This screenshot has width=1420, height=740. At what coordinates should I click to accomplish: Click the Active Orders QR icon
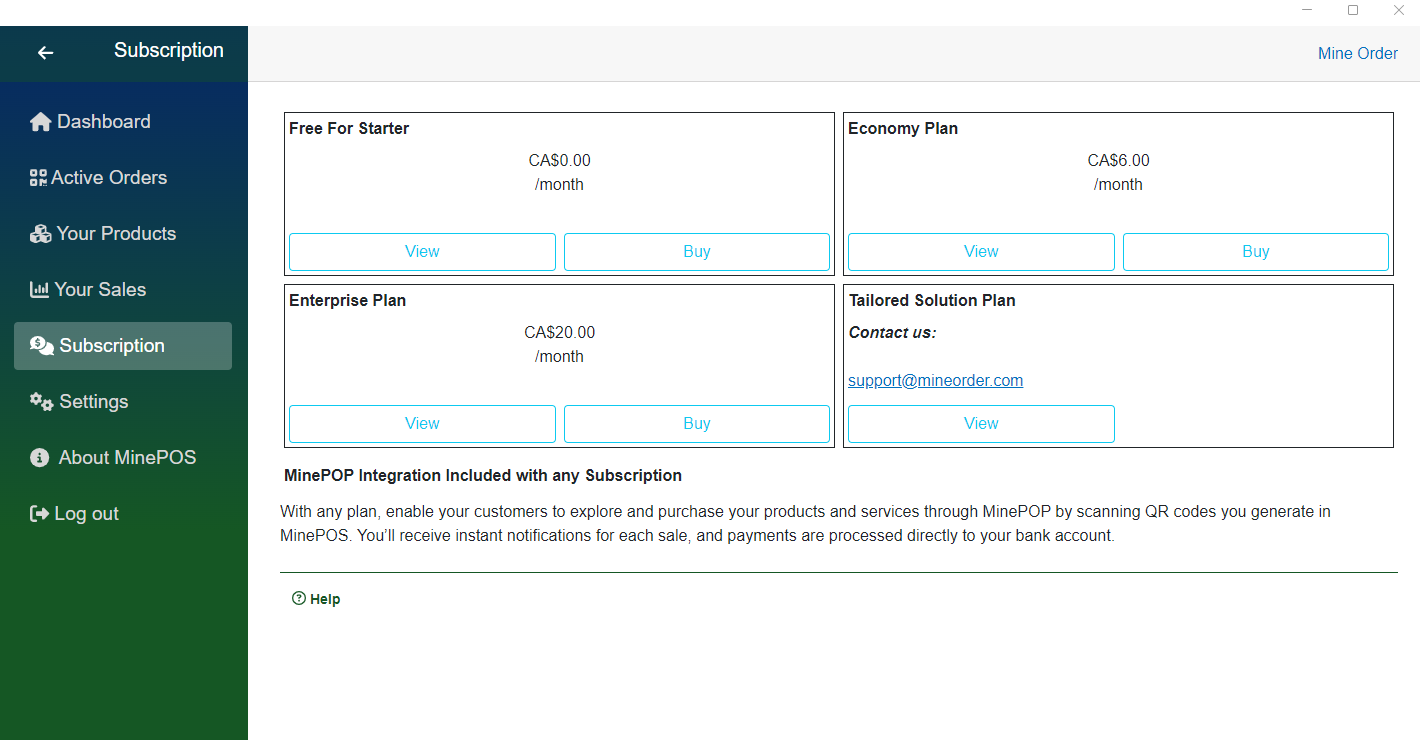pos(38,178)
